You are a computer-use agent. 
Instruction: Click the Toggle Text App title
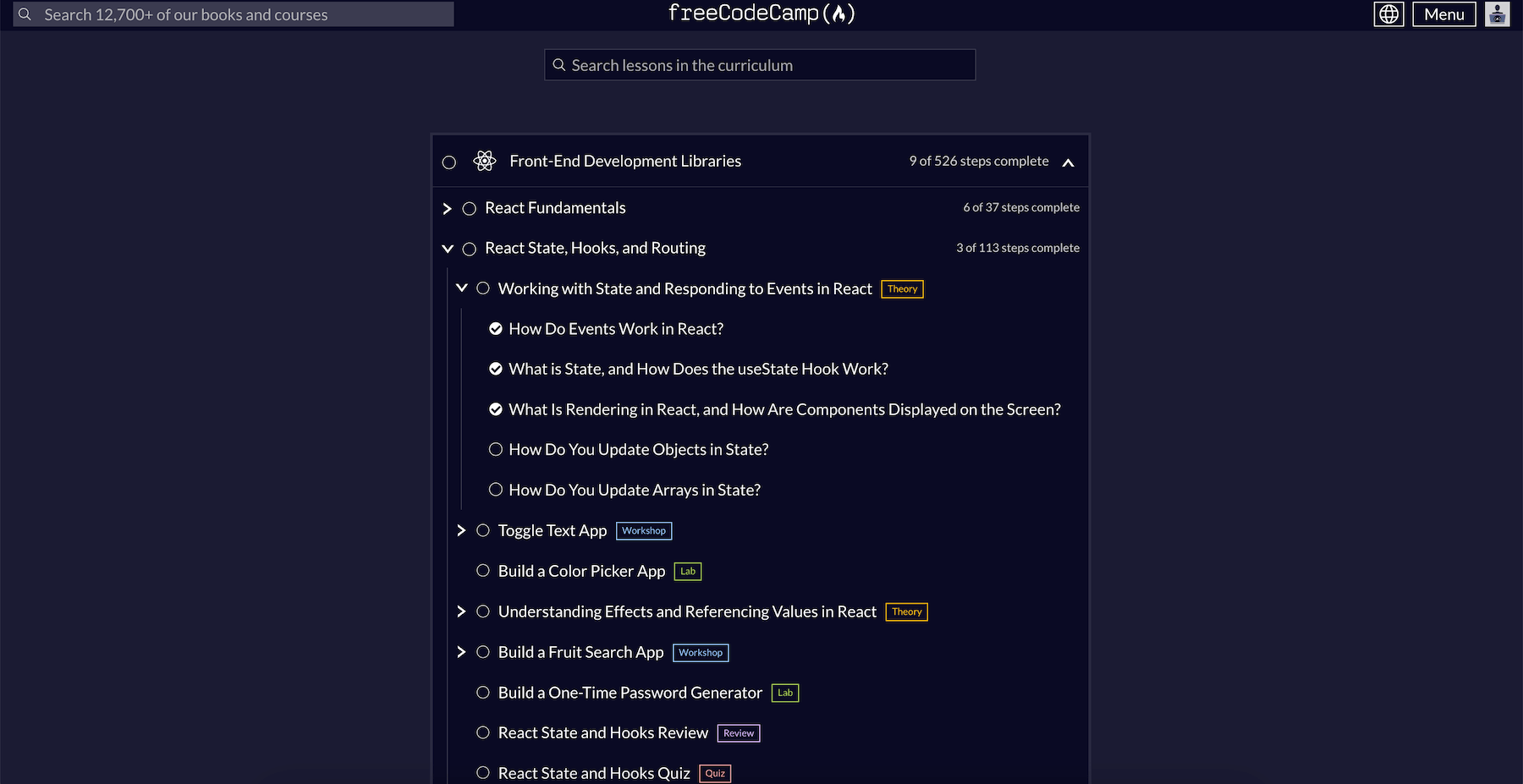pos(553,530)
